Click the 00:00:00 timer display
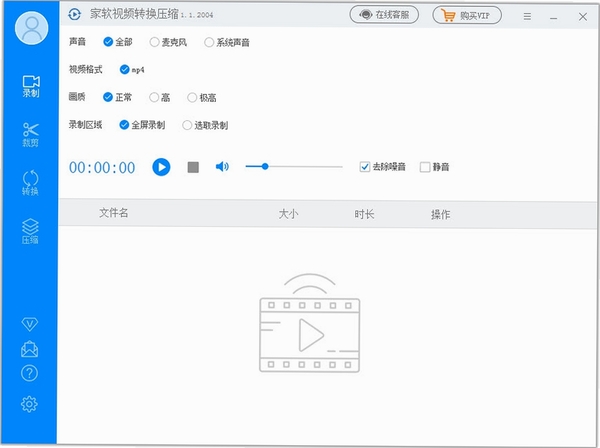This screenshot has width=600, height=448. click(x=102, y=168)
